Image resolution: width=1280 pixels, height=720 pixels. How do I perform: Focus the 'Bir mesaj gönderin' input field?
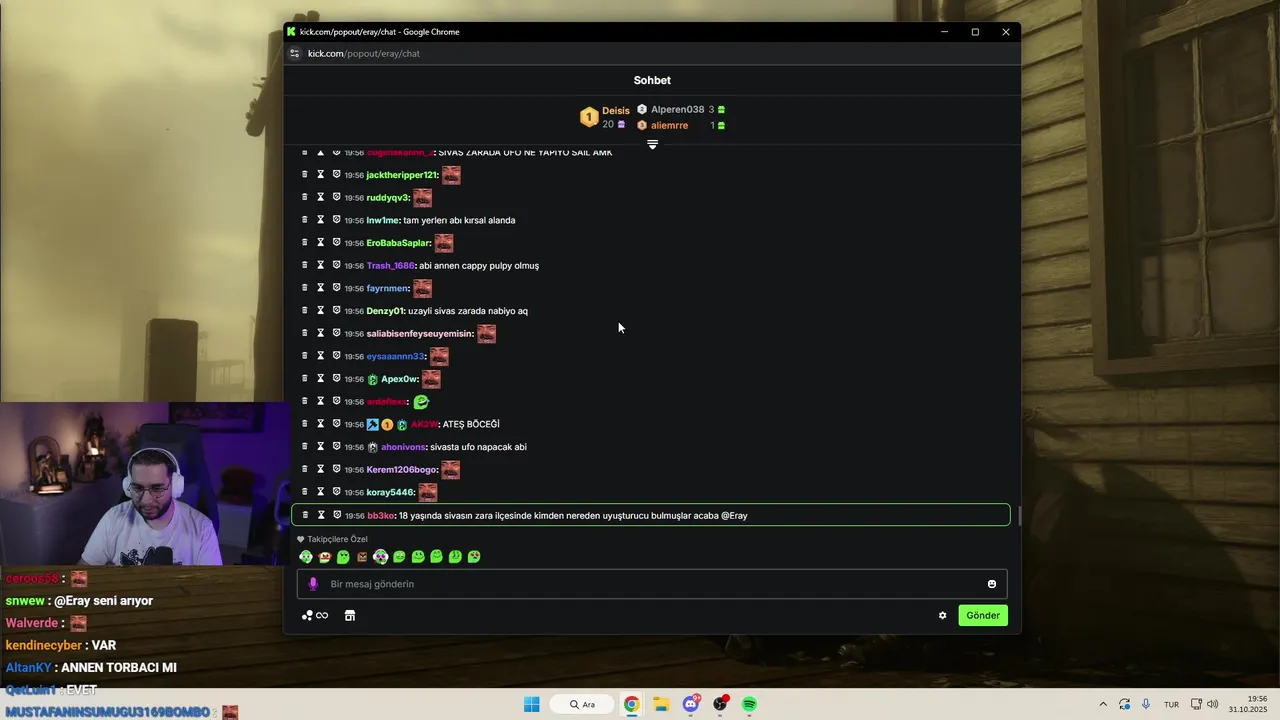click(652, 584)
